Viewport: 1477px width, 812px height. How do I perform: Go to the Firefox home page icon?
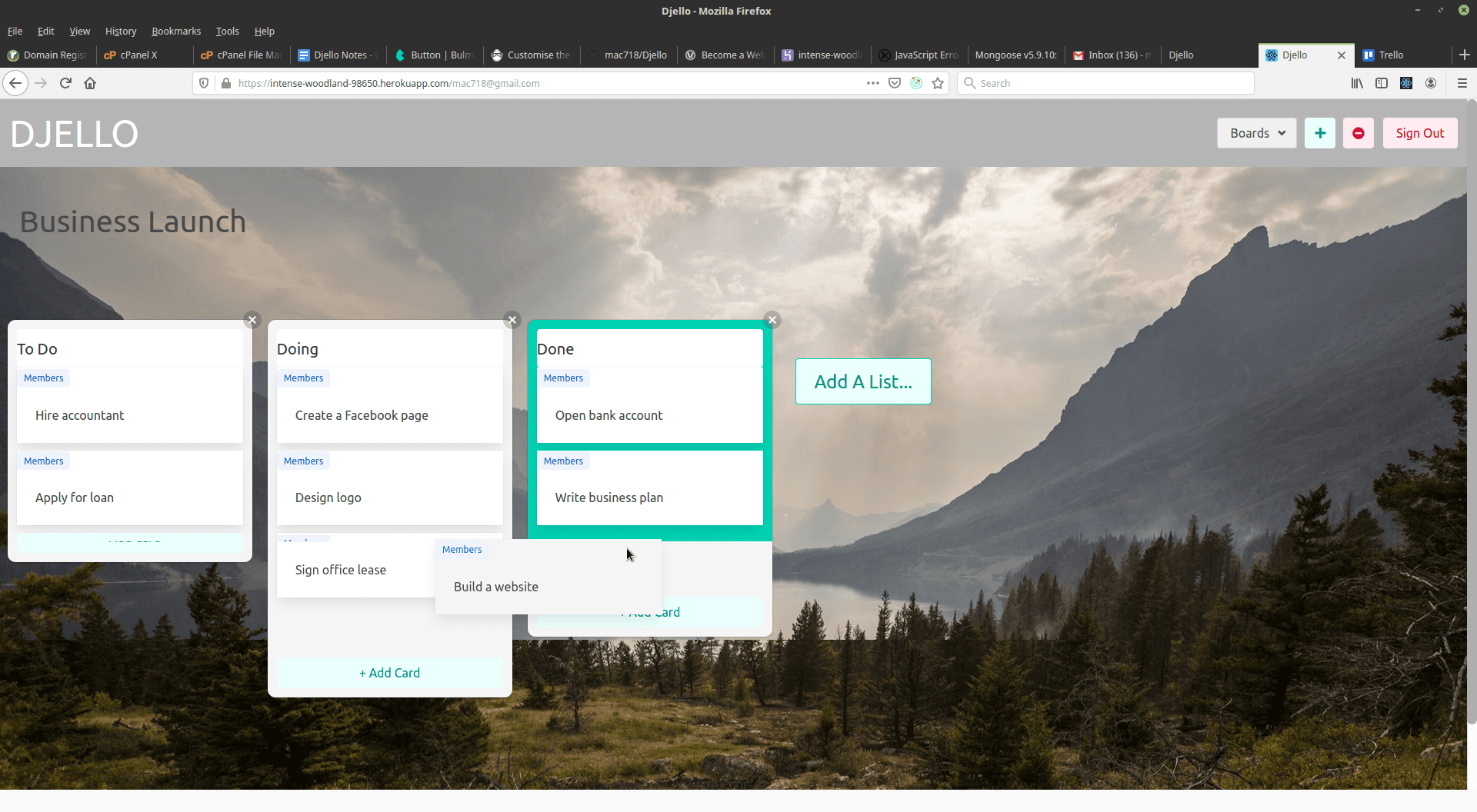coord(90,83)
